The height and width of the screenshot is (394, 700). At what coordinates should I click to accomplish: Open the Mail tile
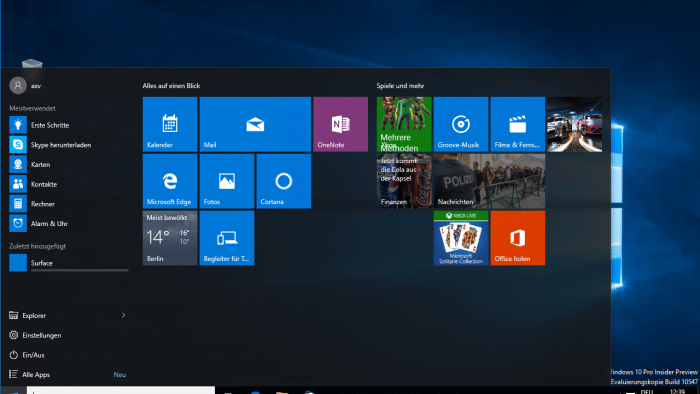pyautogui.click(x=255, y=124)
